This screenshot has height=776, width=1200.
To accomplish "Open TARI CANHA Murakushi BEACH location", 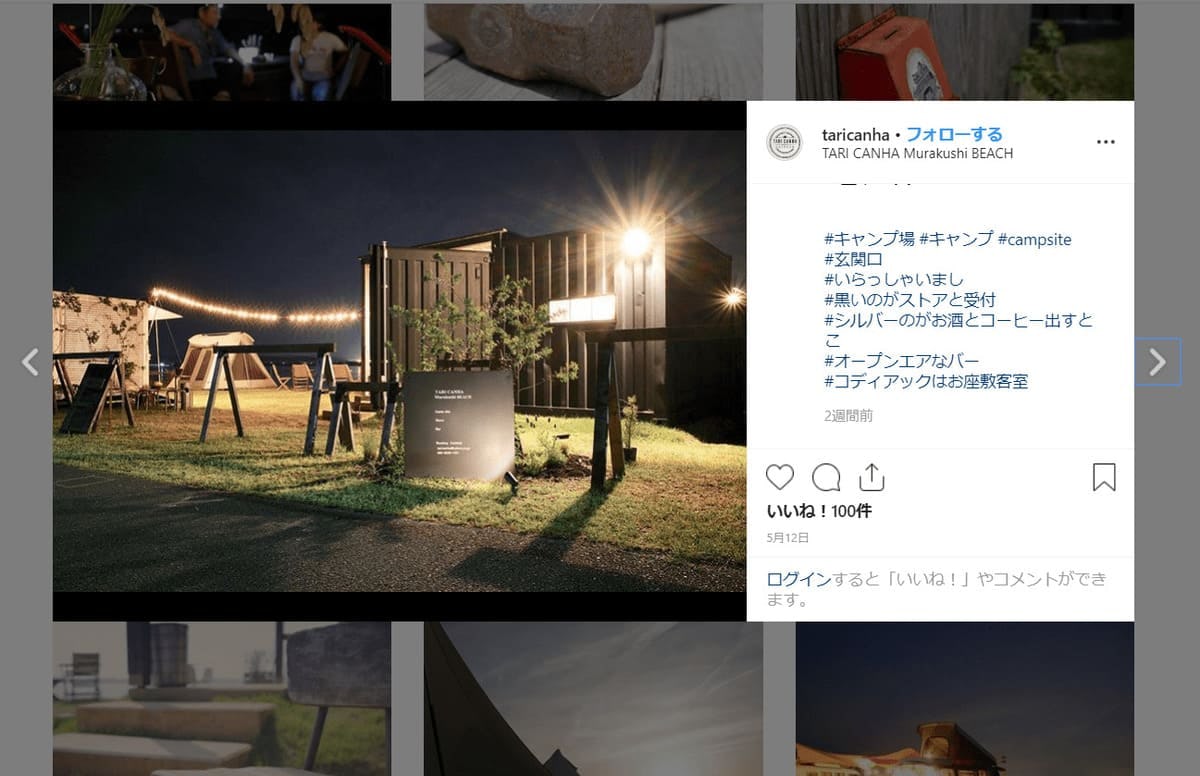I will pyautogui.click(x=917, y=153).
